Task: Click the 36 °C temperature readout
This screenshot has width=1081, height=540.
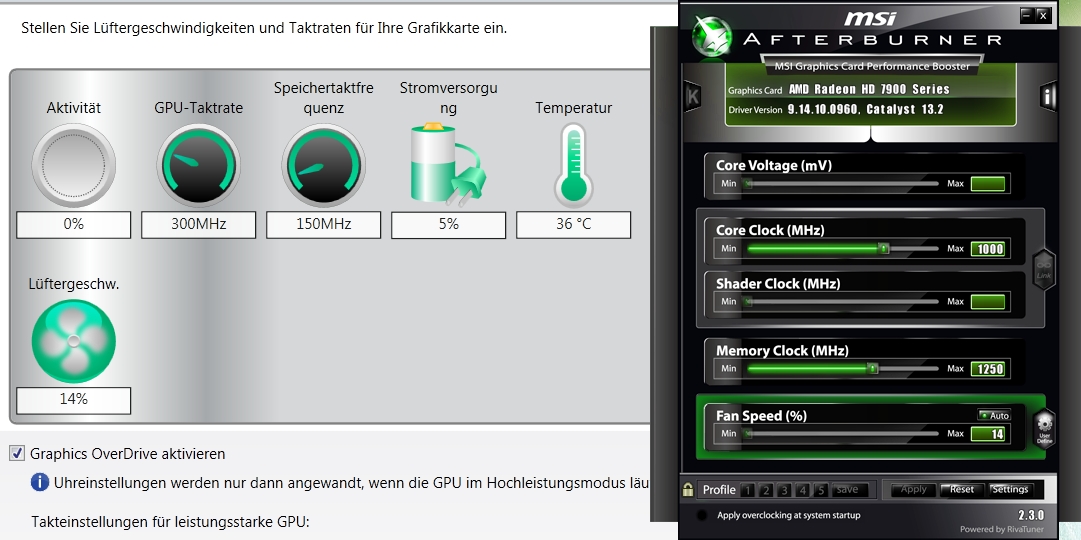Action: (x=573, y=225)
